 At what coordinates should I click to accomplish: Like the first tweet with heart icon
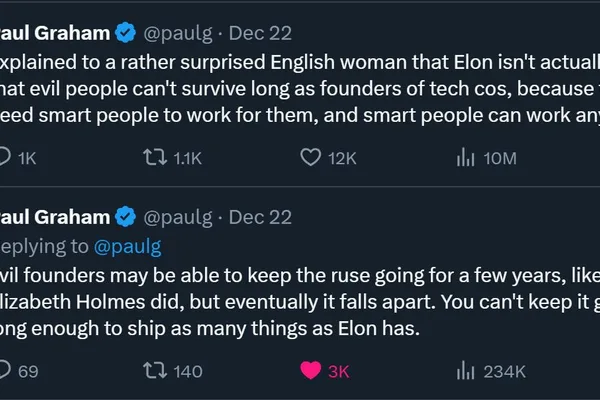tap(310, 157)
